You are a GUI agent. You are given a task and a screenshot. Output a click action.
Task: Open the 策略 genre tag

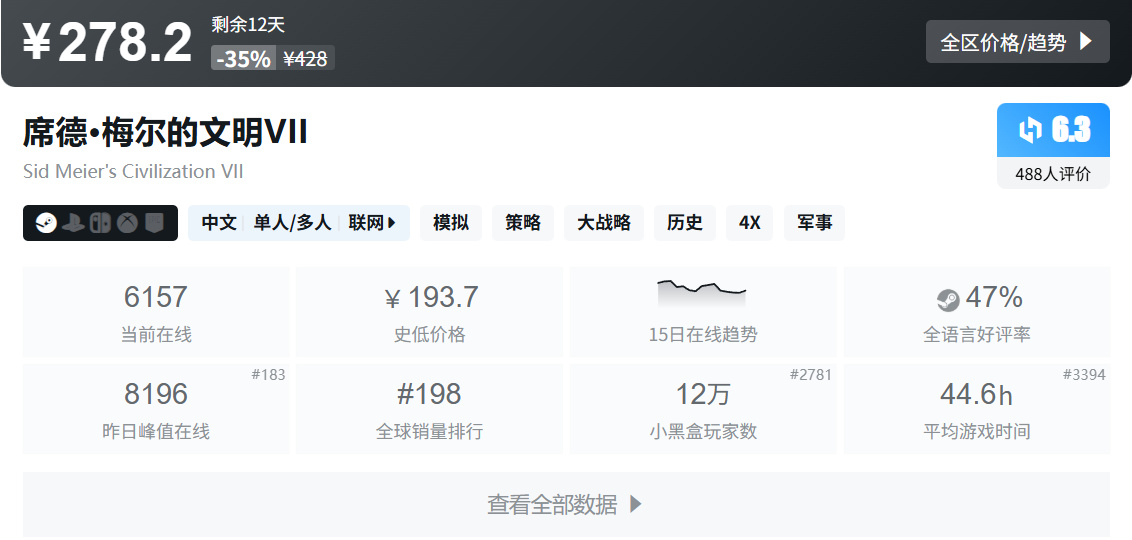pos(523,223)
